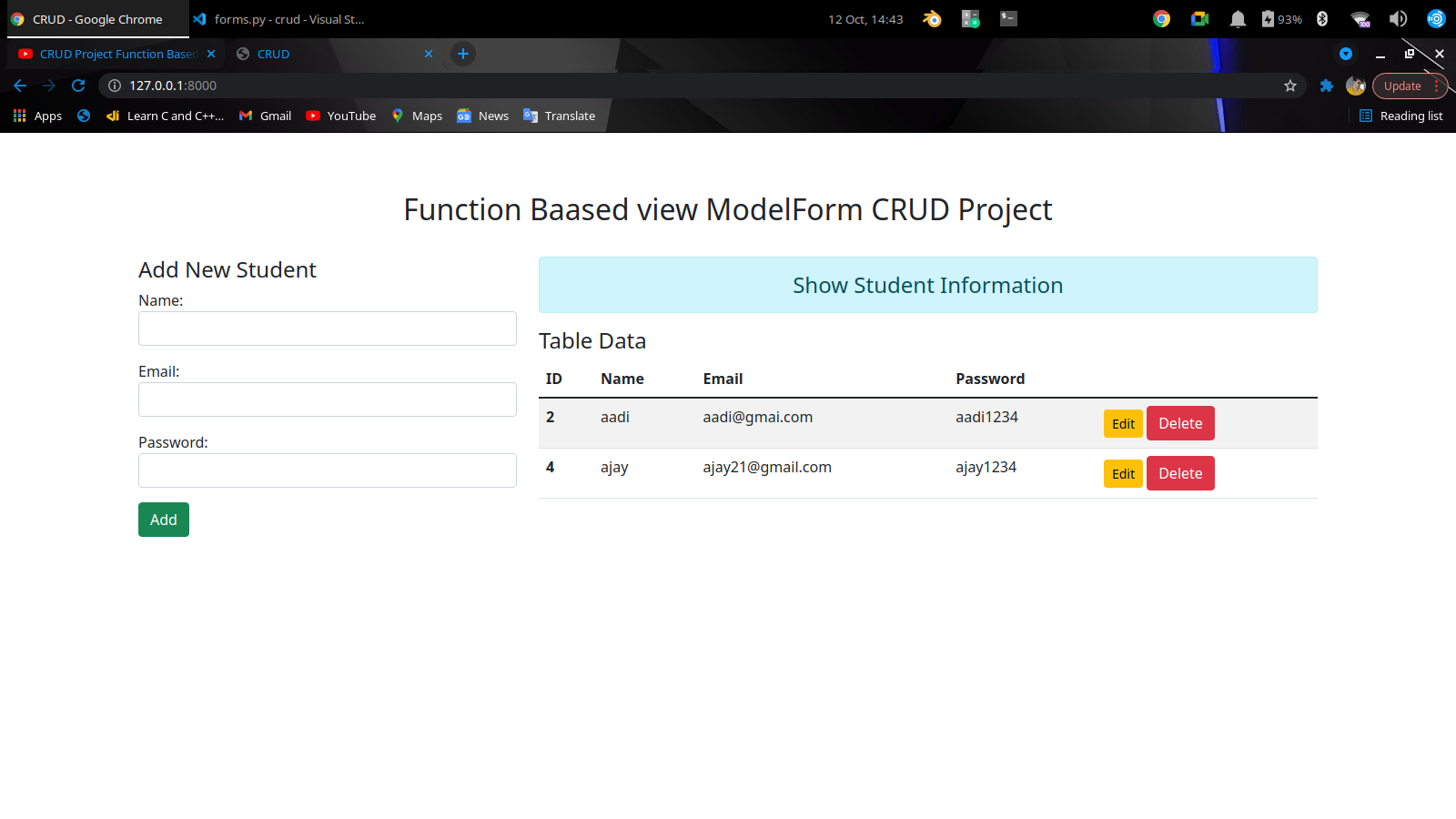Open the clock showing 12 Oct, 14:43
The height and width of the screenshot is (819, 1456).
tap(865, 19)
